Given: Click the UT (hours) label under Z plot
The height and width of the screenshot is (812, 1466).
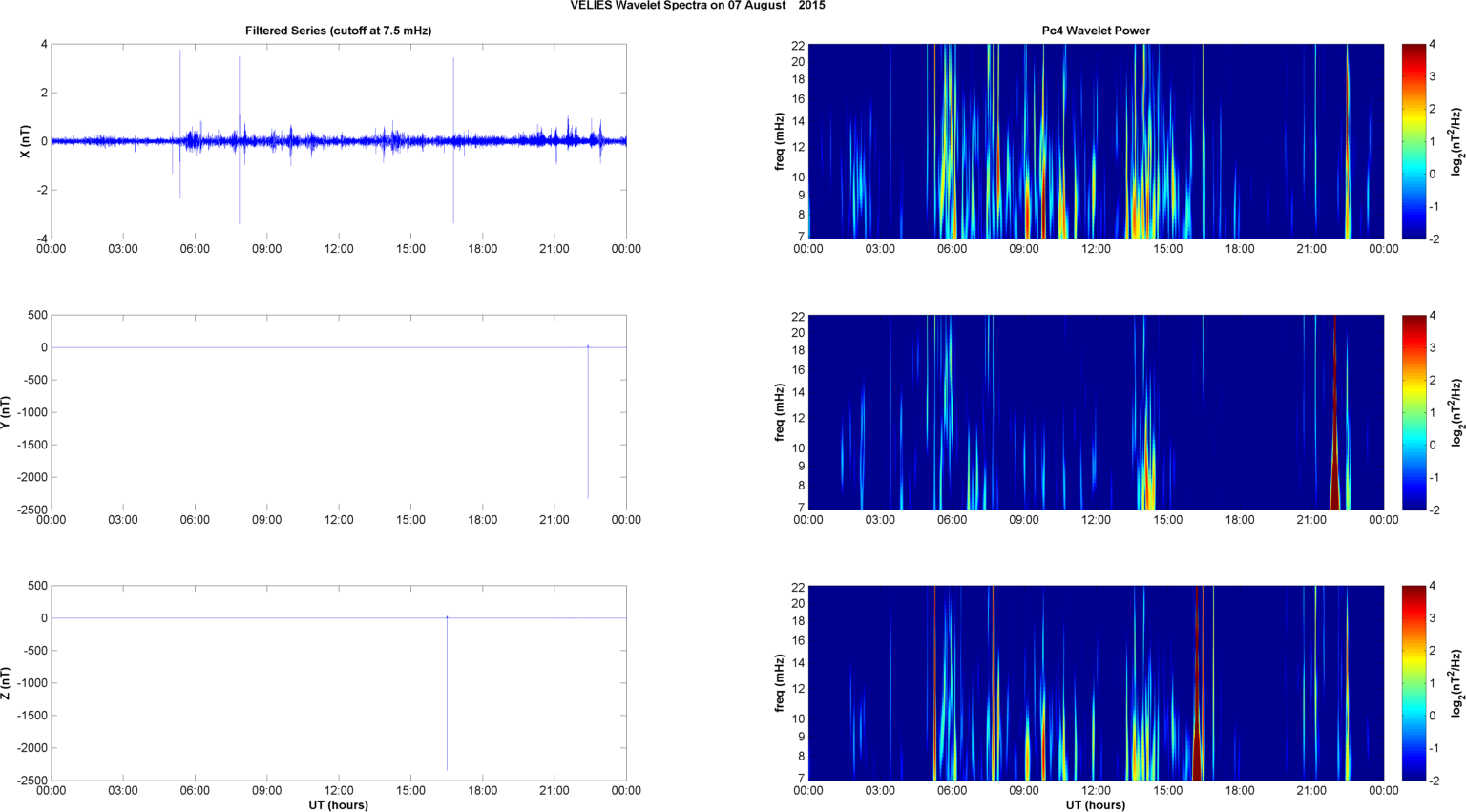Looking at the screenshot, I should tap(338, 804).
